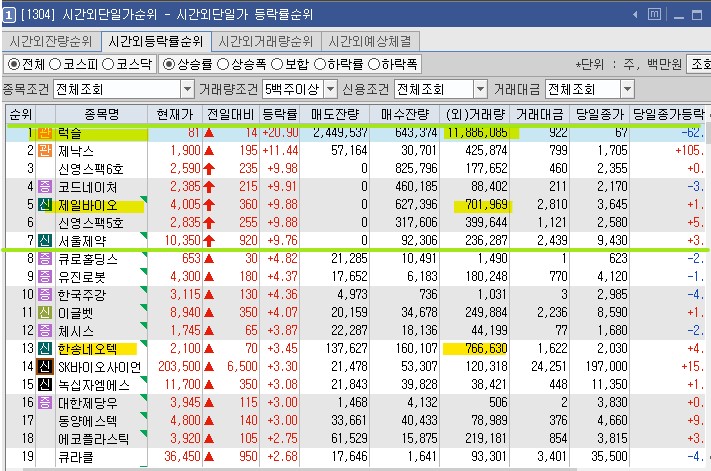Open the 종목조건 dropdown
This screenshot has height=471, width=711.
point(188,89)
